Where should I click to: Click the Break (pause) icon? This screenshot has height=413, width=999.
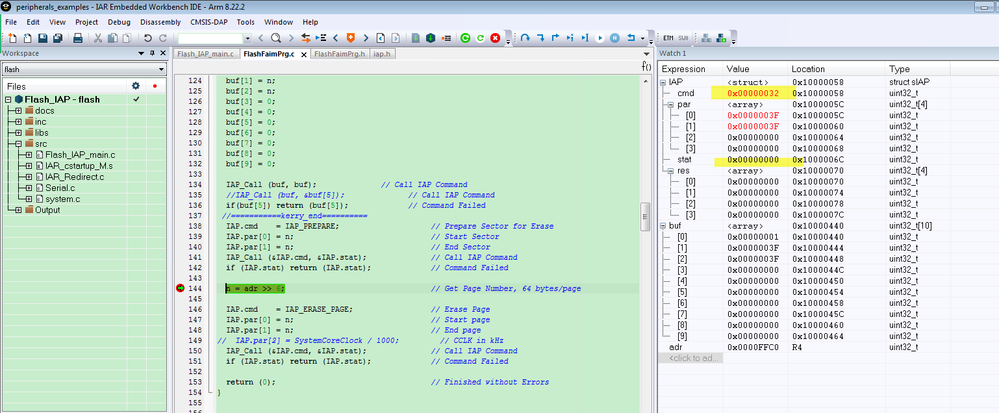point(615,38)
